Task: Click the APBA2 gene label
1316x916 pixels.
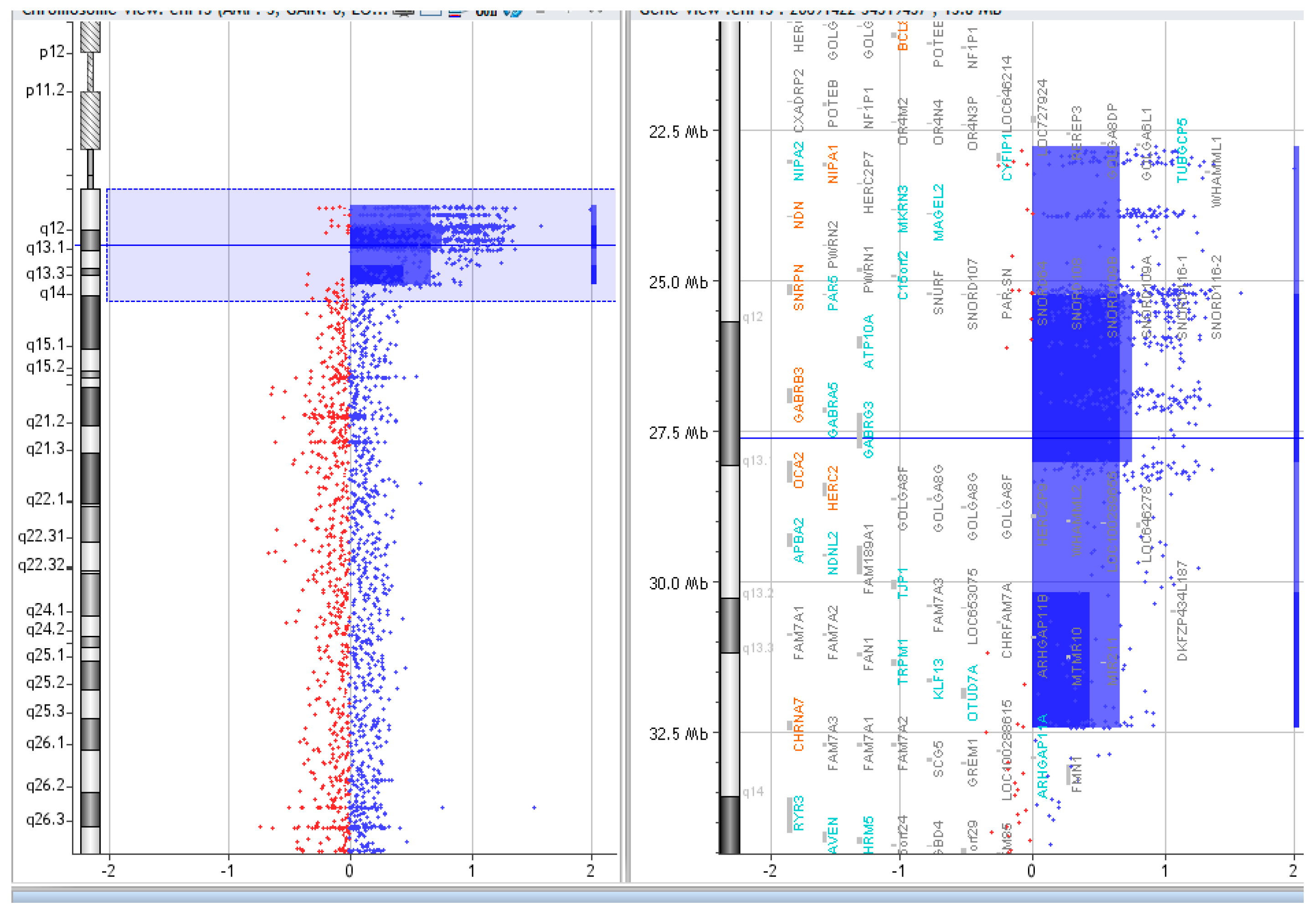Action: tap(798, 541)
